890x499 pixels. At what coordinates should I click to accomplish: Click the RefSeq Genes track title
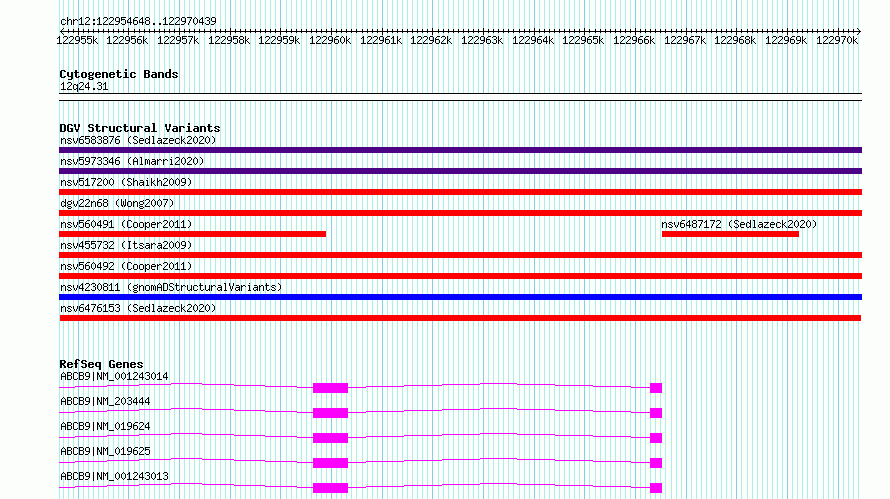(101, 364)
